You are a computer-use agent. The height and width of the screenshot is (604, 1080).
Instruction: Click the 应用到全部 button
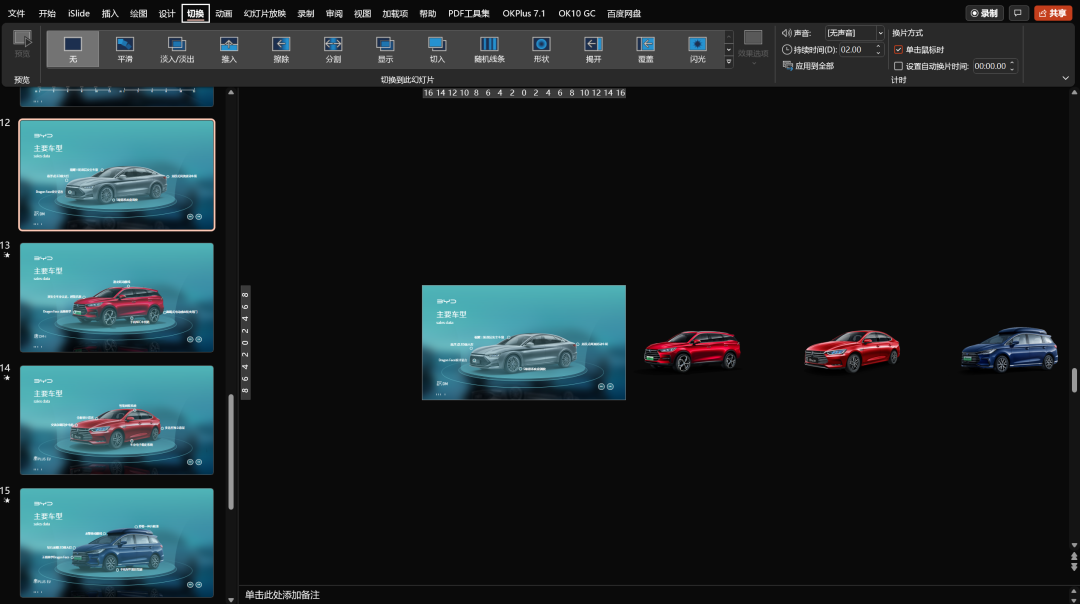tap(808, 66)
